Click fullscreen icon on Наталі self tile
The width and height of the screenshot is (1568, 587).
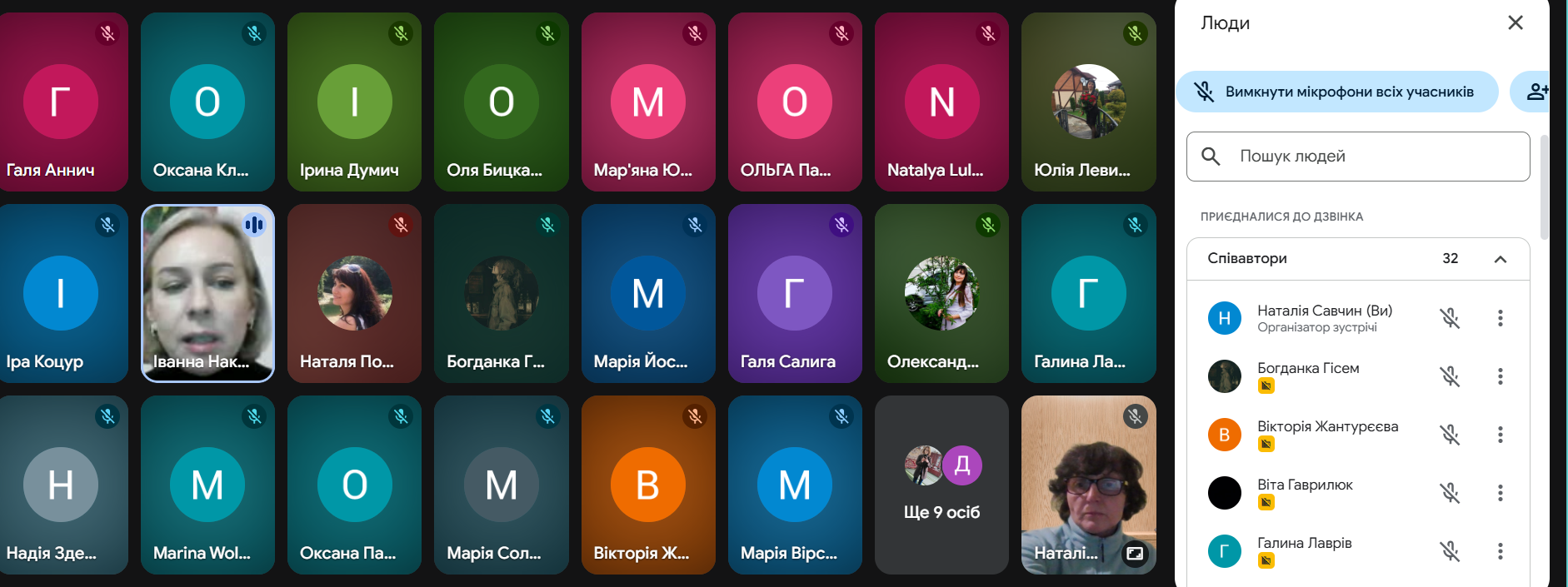pyautogui.click(x=1135, y=554)
